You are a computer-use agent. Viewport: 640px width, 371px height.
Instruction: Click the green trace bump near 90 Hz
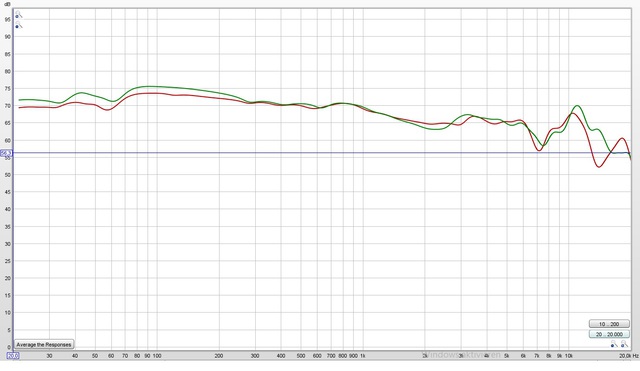pos(148,86)
